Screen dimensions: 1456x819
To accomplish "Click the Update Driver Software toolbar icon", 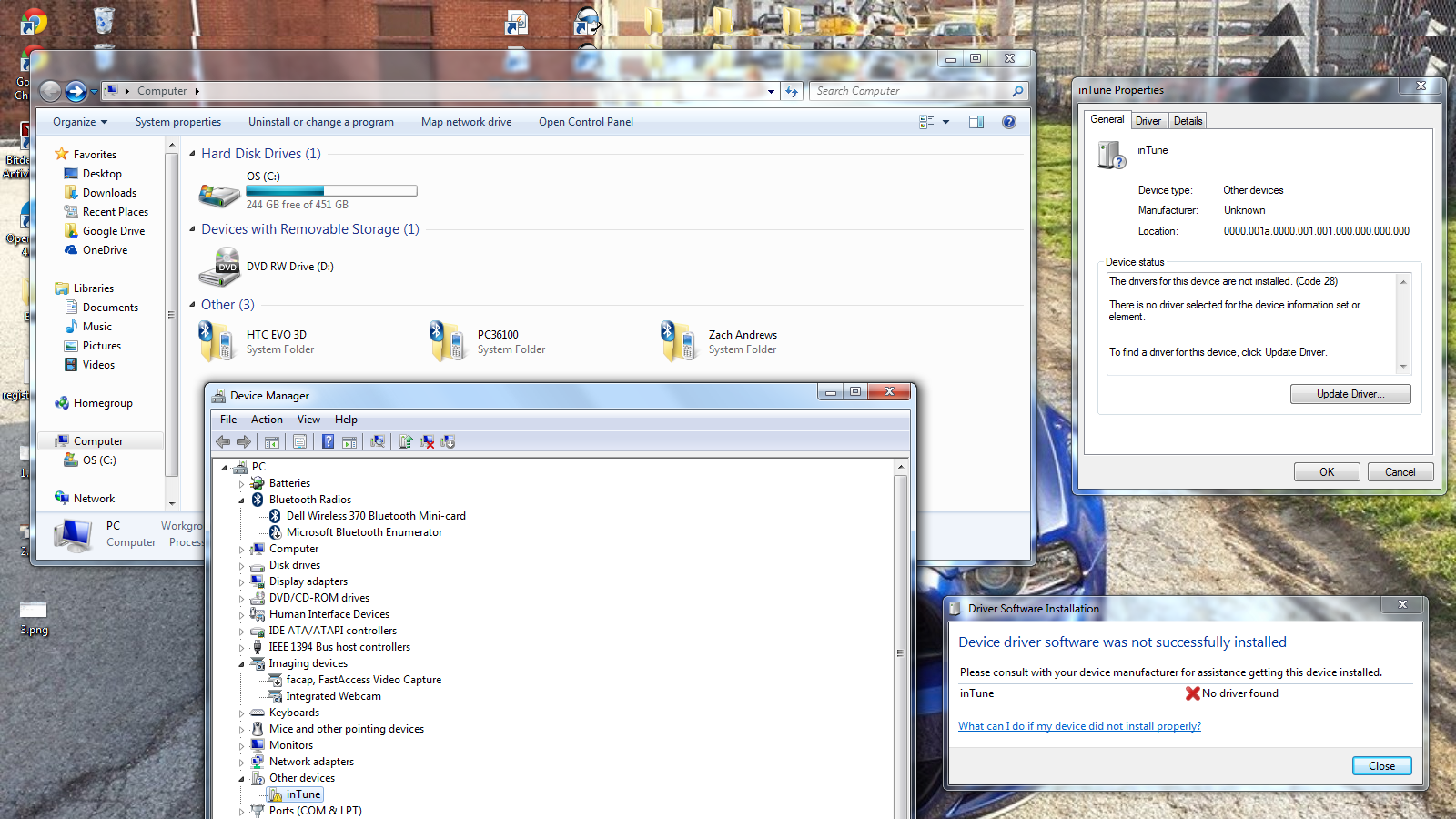I will pyautogui.click(x=406, y=441).
